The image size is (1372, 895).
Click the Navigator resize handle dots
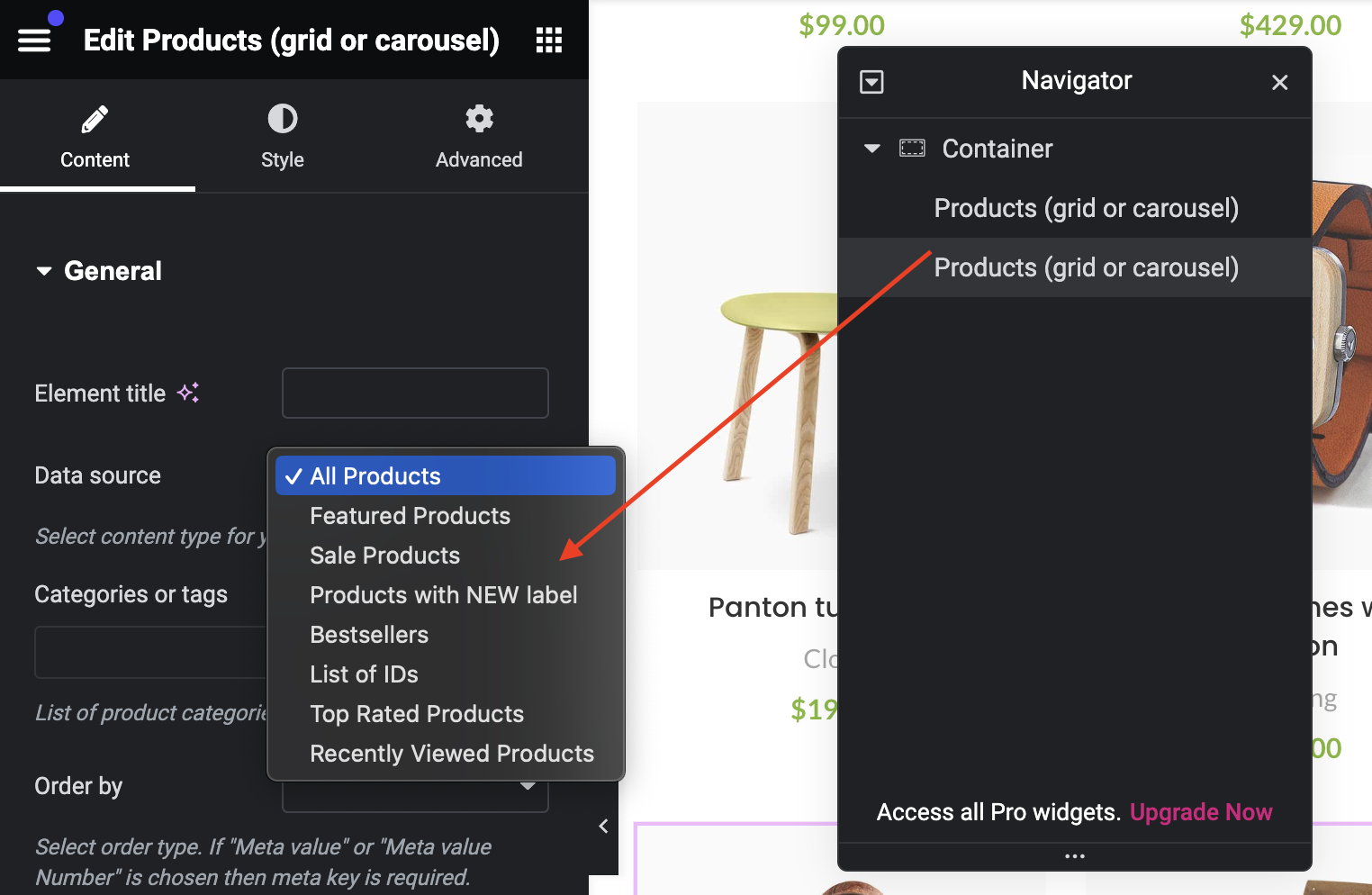tap(1074, 856)
